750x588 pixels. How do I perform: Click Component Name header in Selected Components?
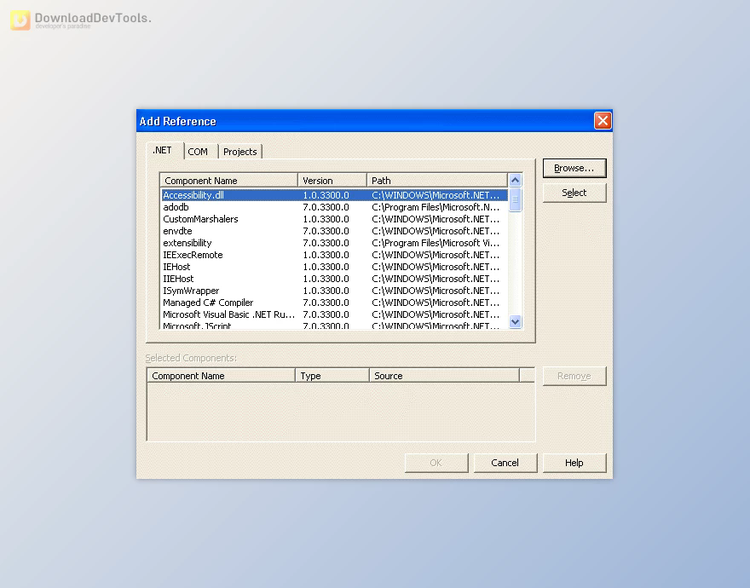221,376
